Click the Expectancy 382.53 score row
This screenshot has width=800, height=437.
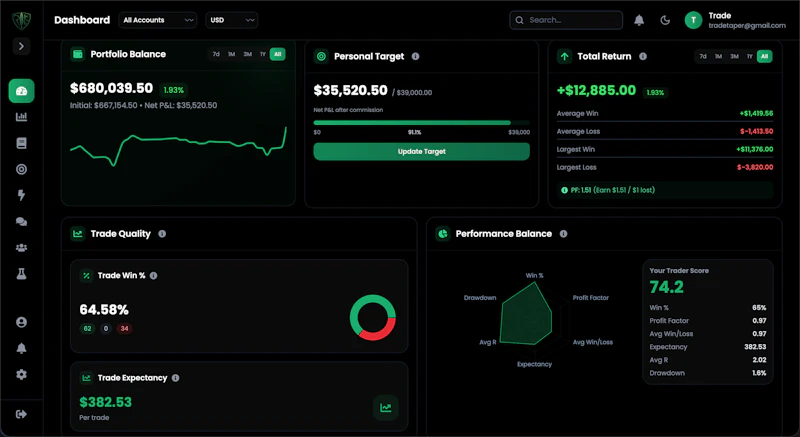(x=708, y=347)
